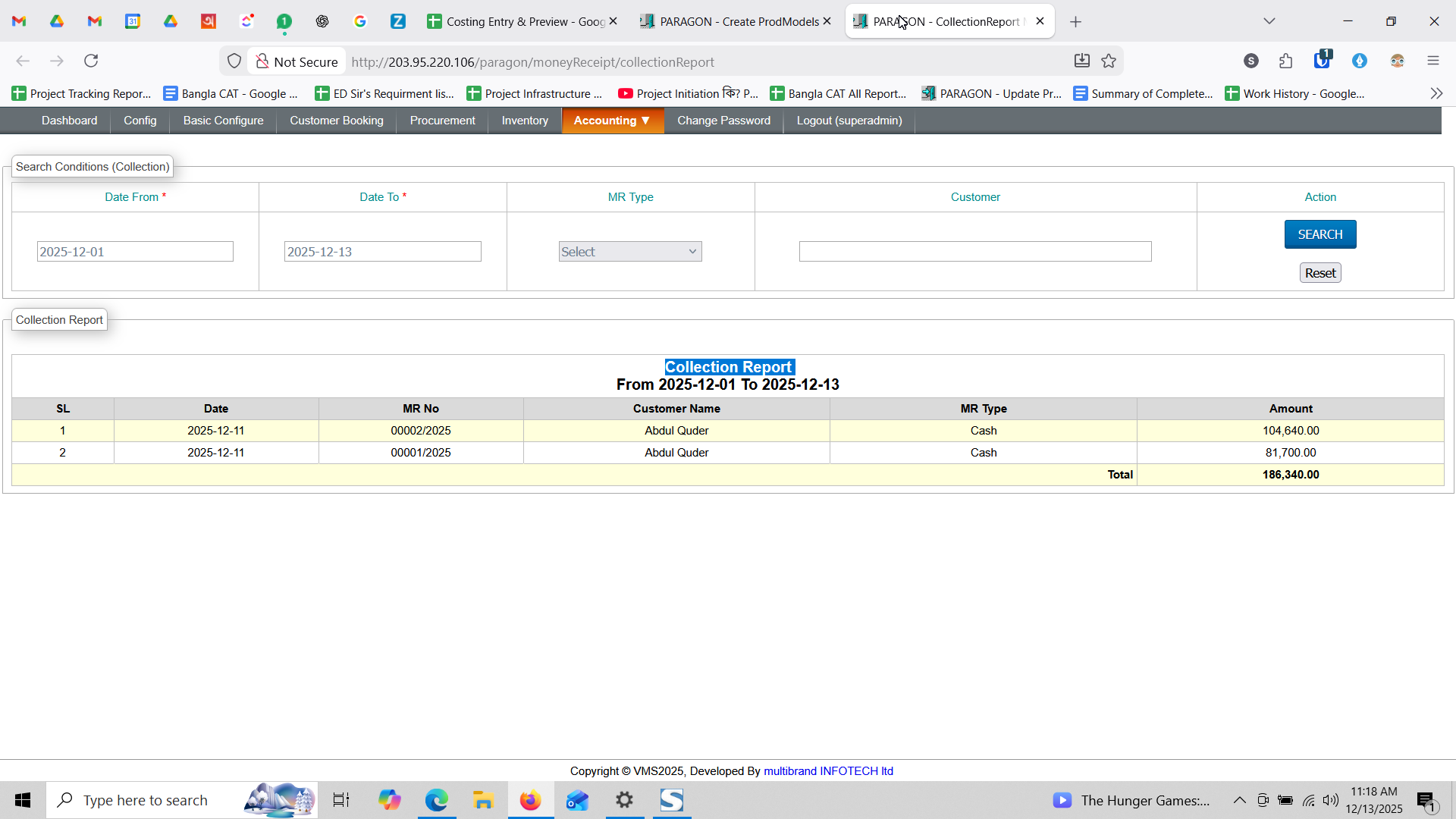The width and height of the screenshot is (1456, 819).
Task: Click the save-to-Pocket download icon in address bar
Action: point(1082,61)
